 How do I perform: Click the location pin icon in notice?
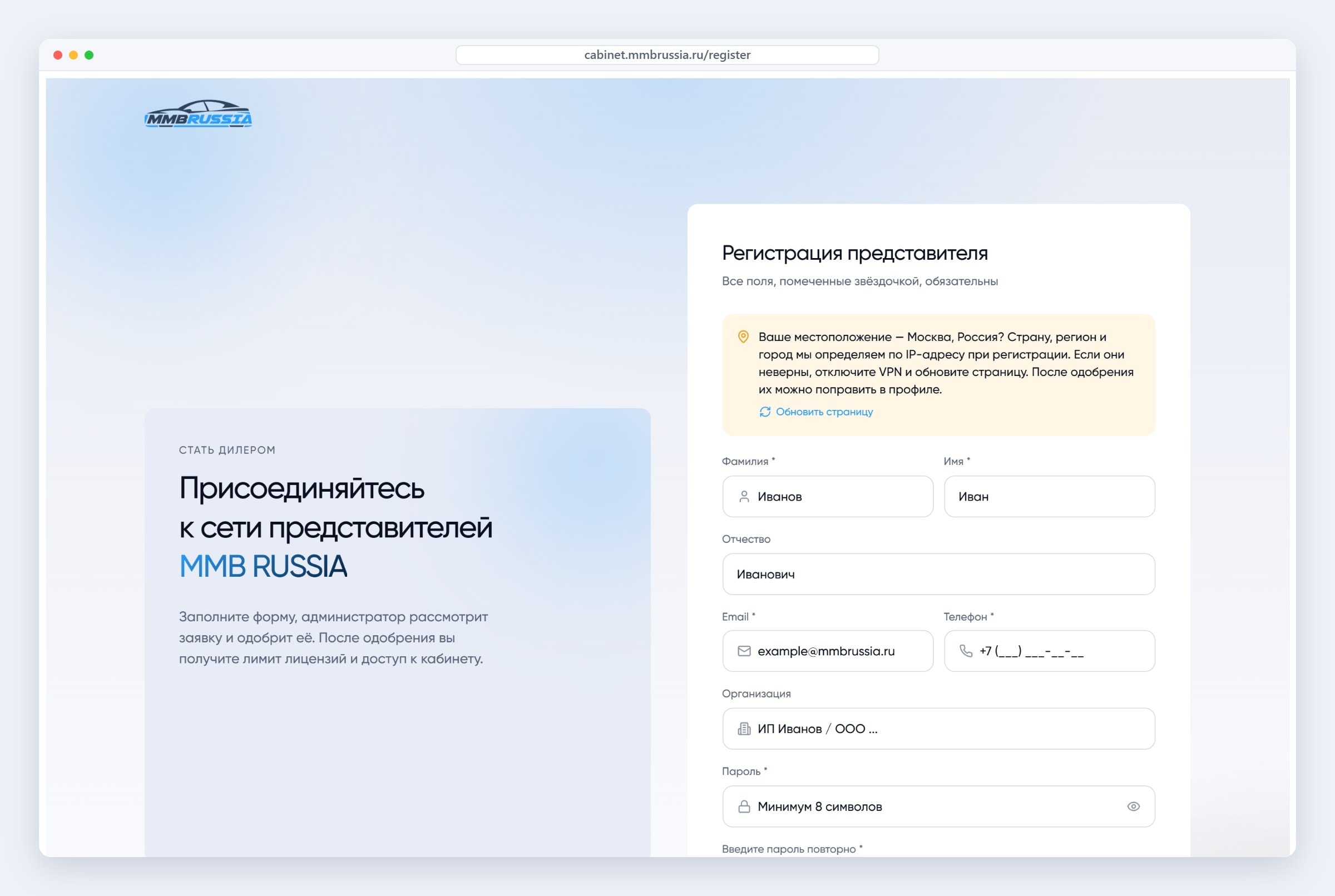743,336
